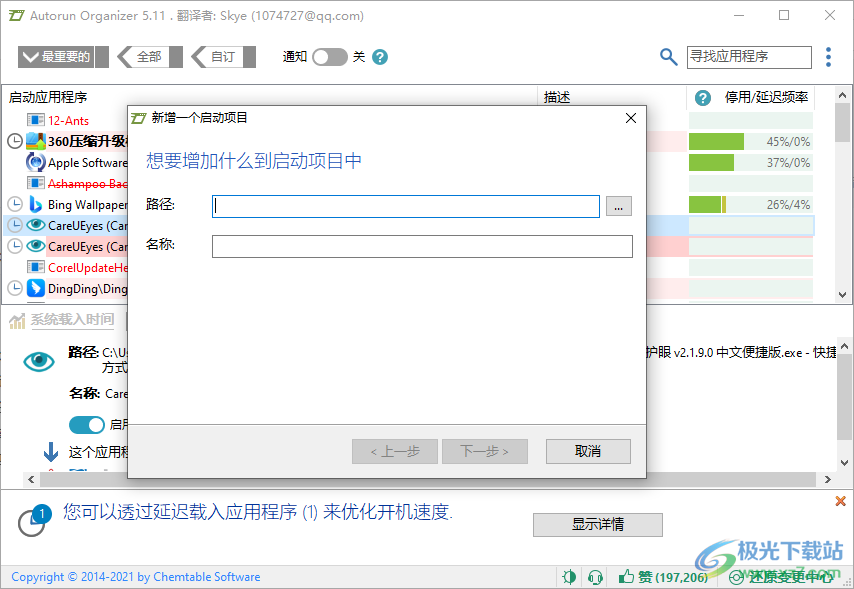The height and width of the screenshot is (589, 854).
Task: Click the Bing Wallpaper icon
Action: tap(36, 204)
